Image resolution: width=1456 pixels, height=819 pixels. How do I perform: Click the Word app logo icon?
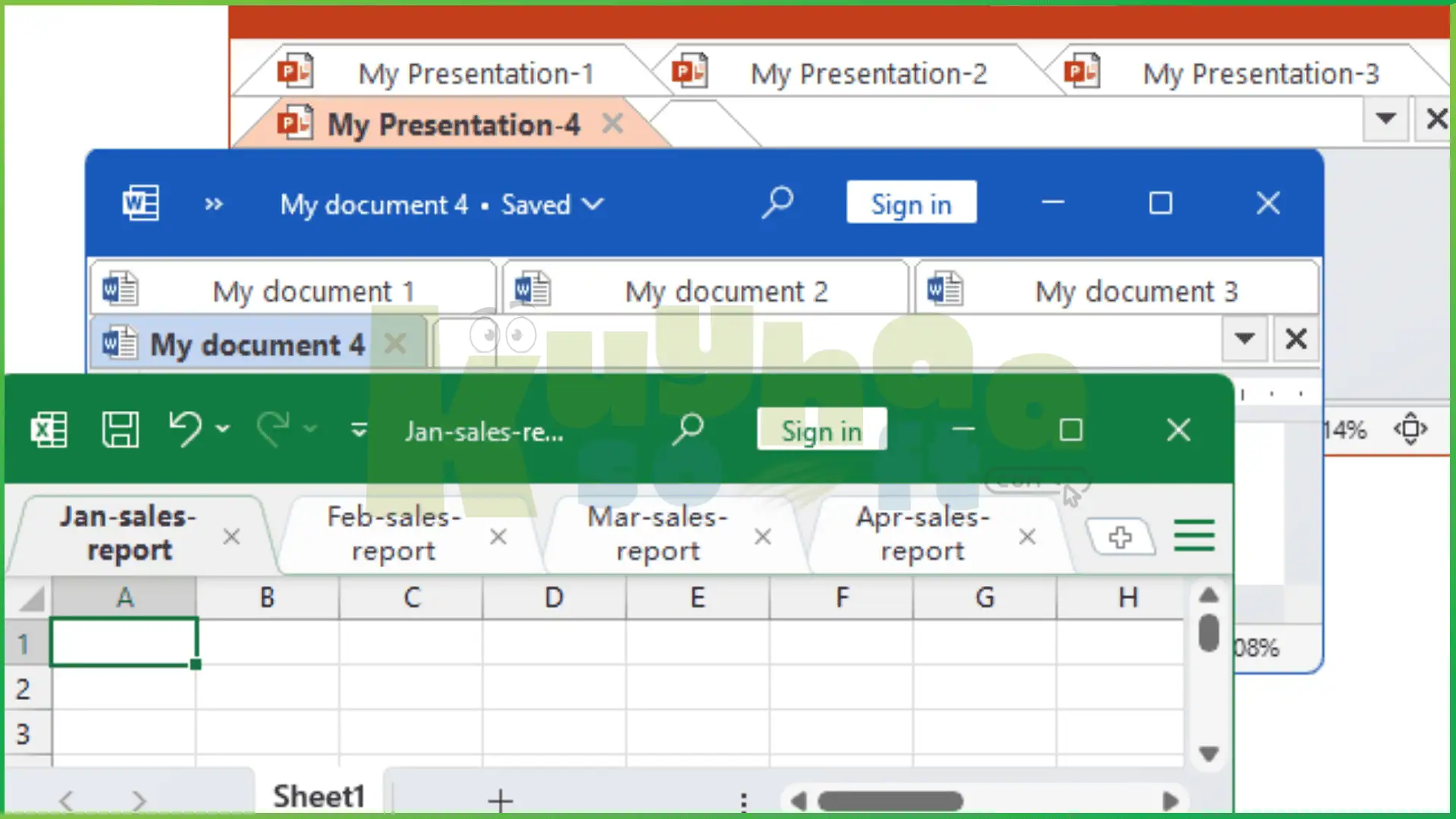click(x=141, y=203)
